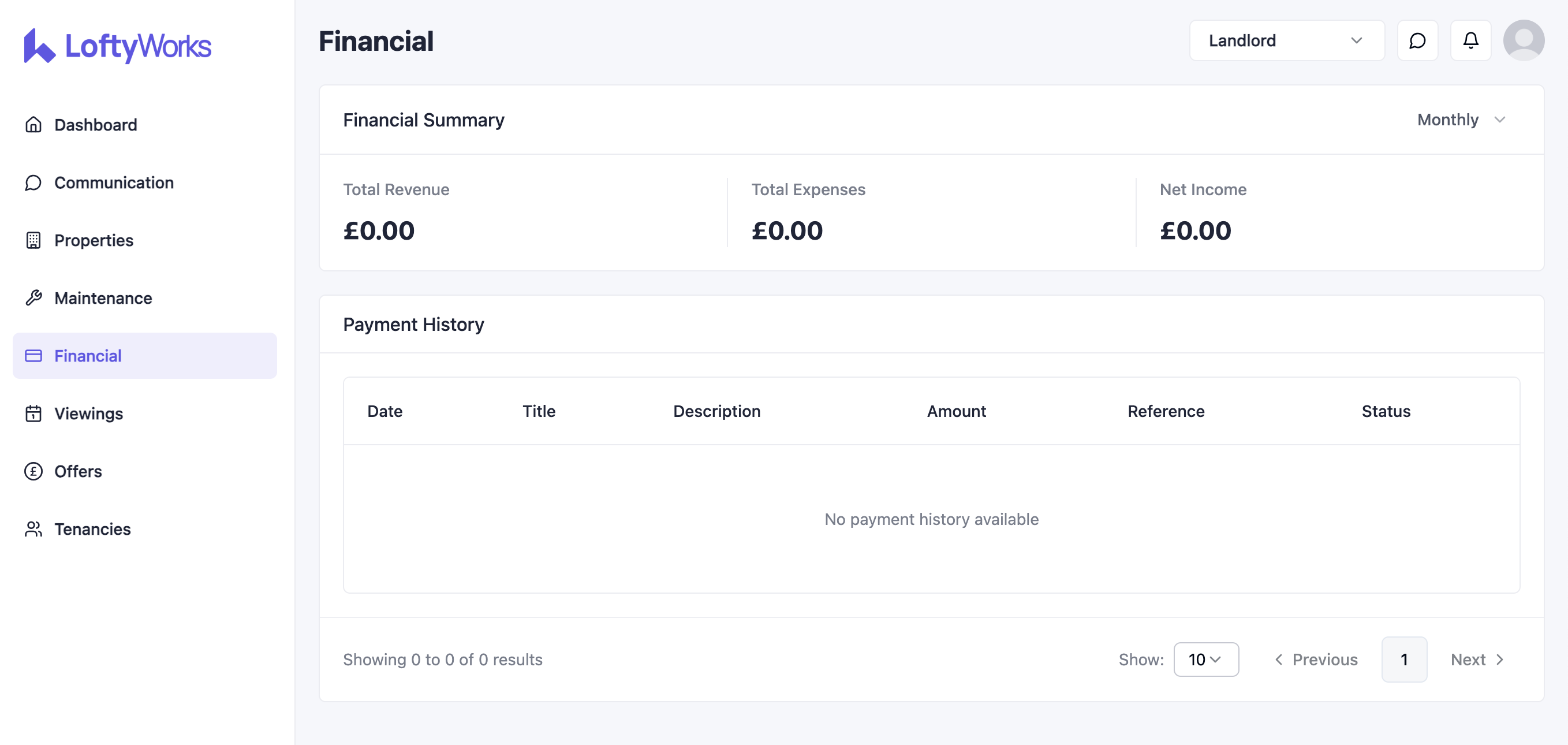This screenshot has height=745, width=1568.
Task: Go to the Previous page
Action: (1316, 659)
